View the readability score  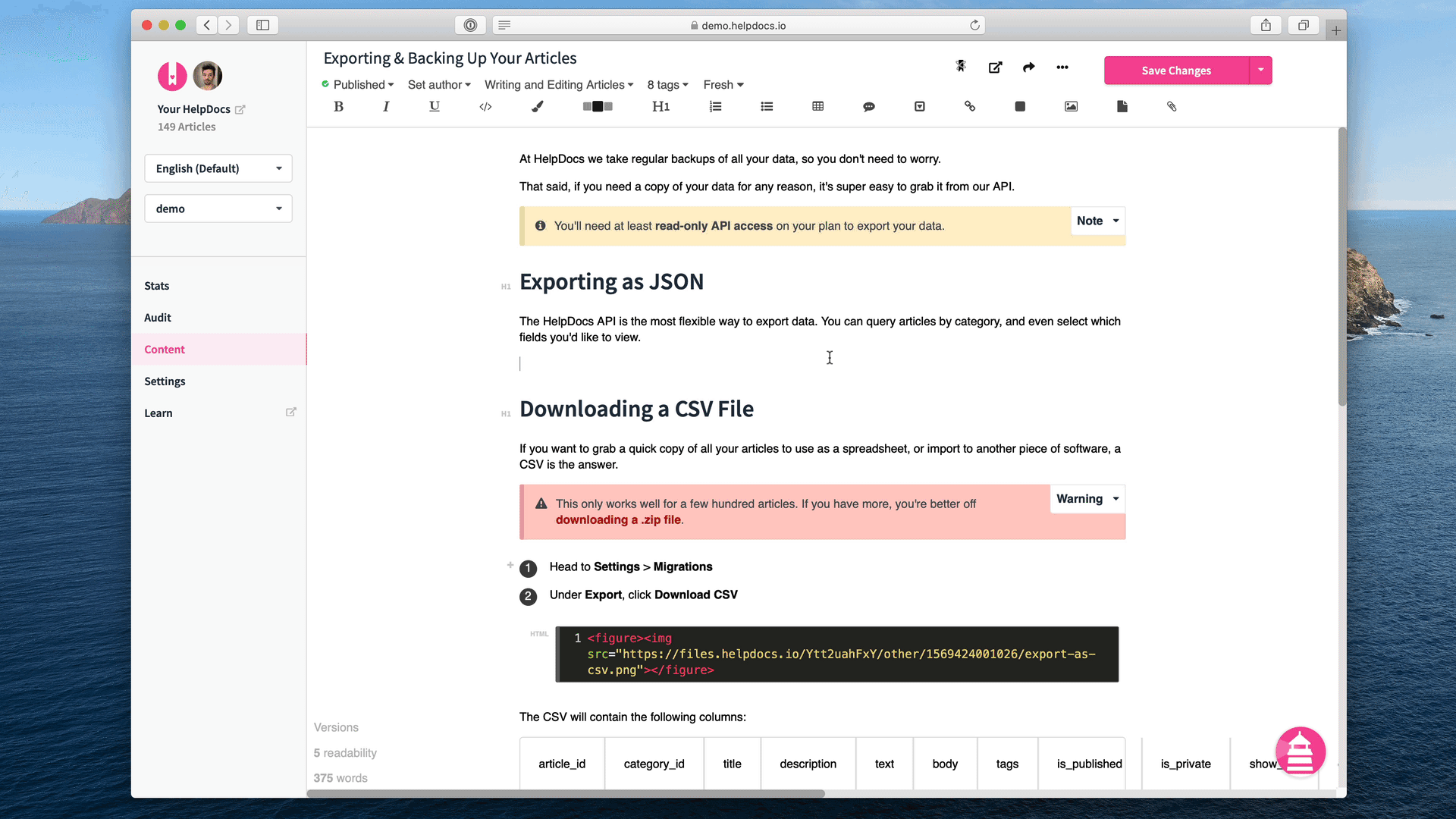pos(345,753)
